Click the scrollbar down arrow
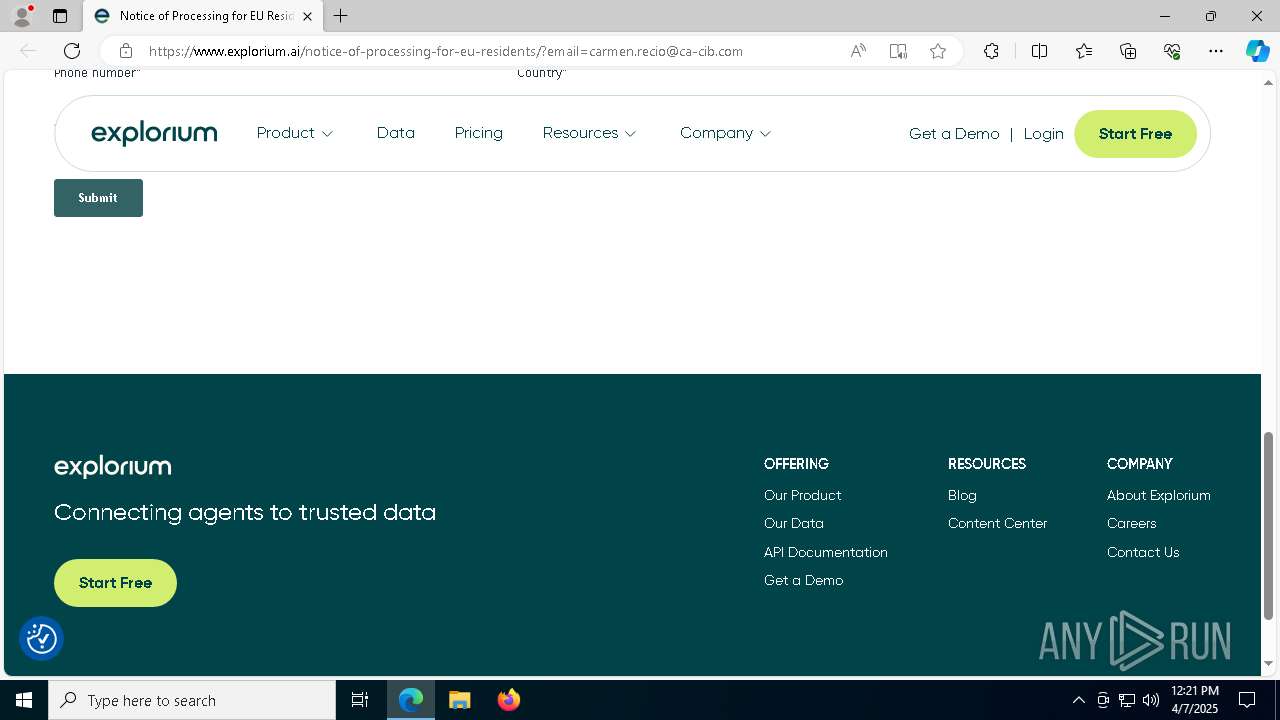This screenshot has width=1280, height=720. point(1269,664)
